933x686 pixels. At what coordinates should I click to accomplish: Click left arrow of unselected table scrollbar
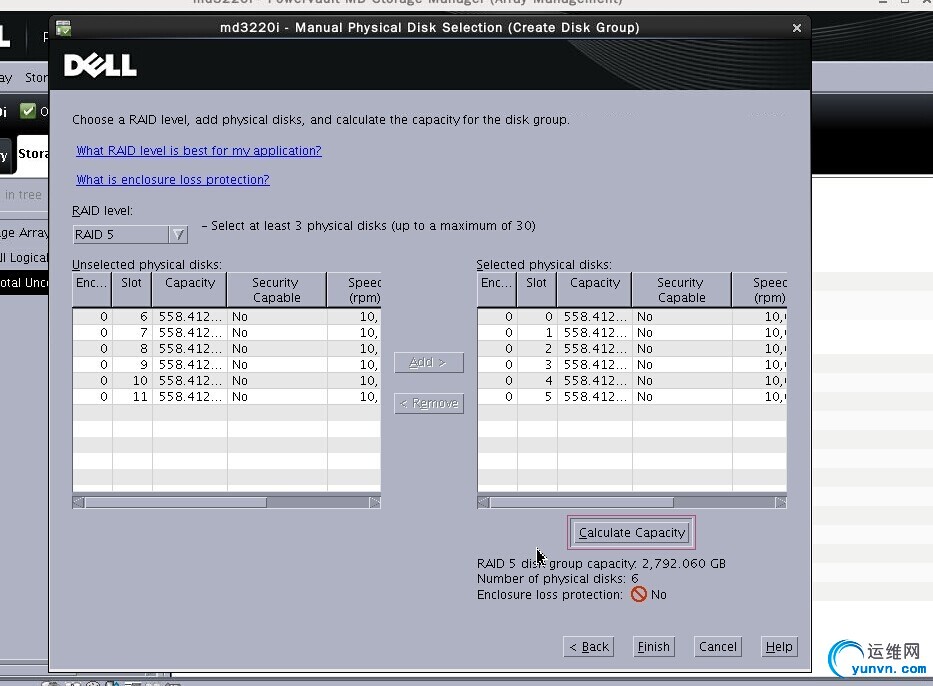pyautogui.click(x=79, y=503)
